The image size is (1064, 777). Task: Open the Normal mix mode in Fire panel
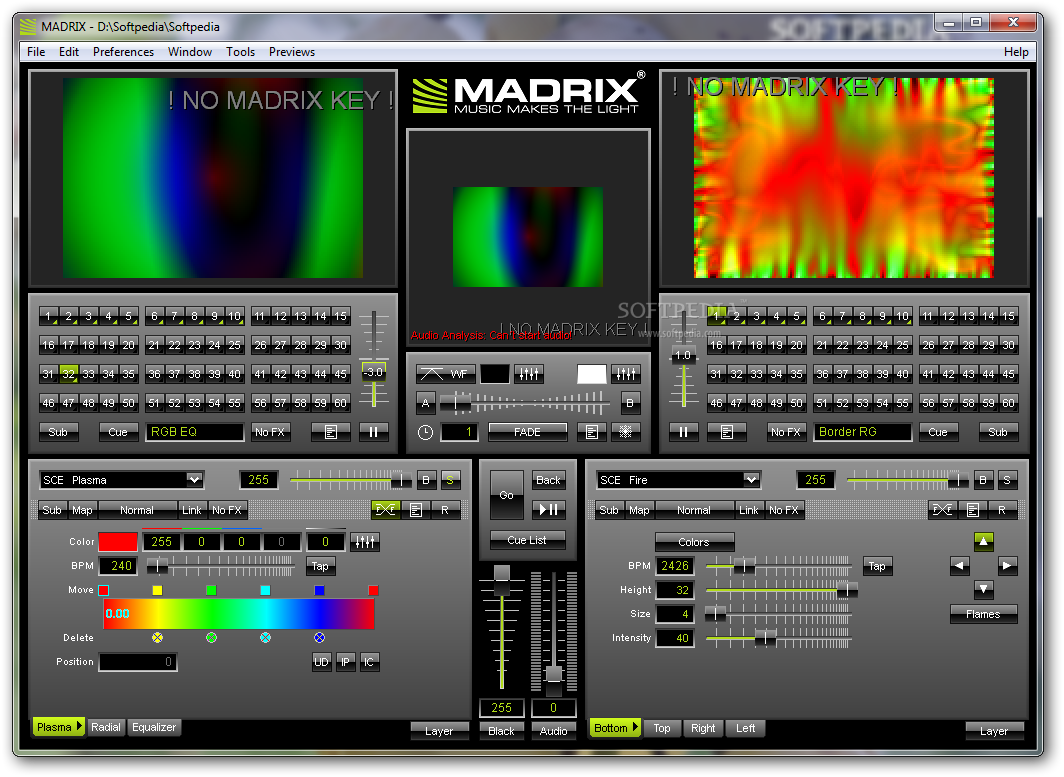tap(694, 510)
